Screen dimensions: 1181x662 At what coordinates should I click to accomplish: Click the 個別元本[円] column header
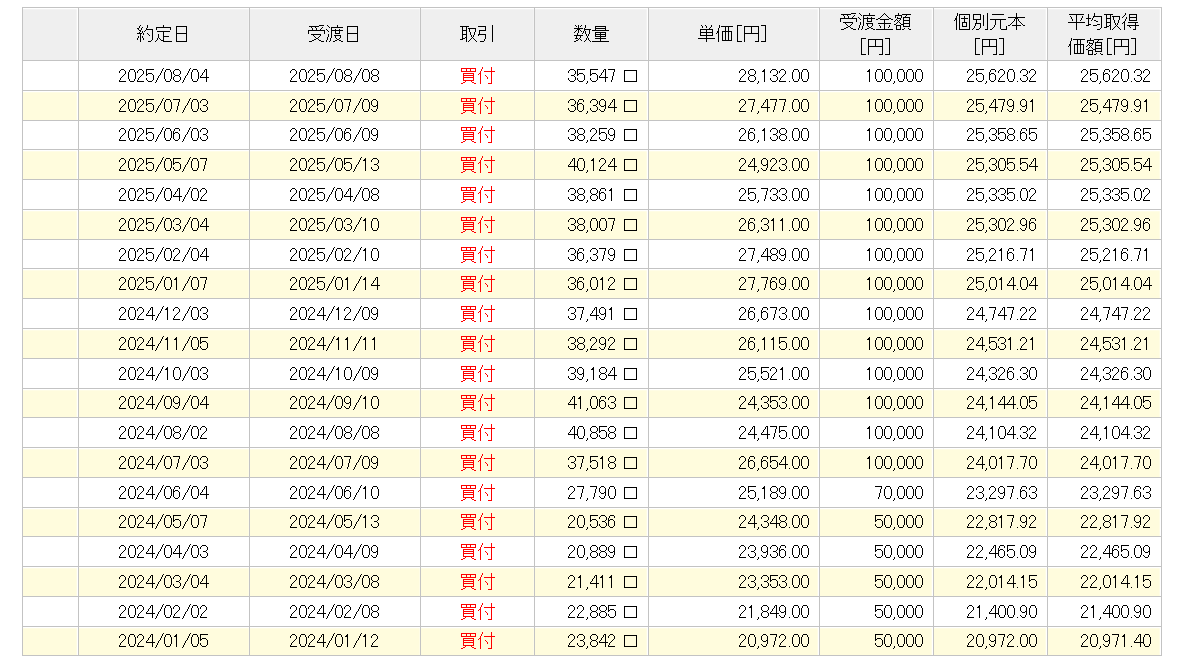pyautogui.click(x=989, y=34)
